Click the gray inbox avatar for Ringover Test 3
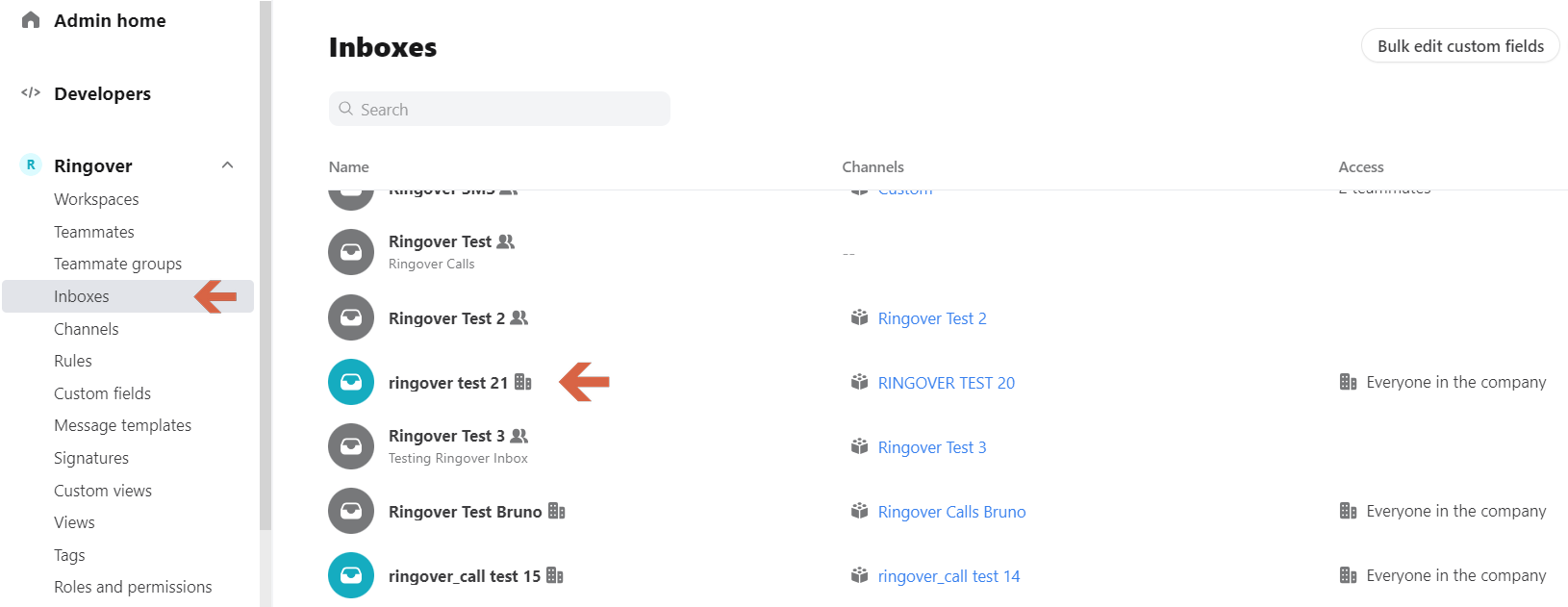This screenshot has height=607, width=1568. point(351,446)
